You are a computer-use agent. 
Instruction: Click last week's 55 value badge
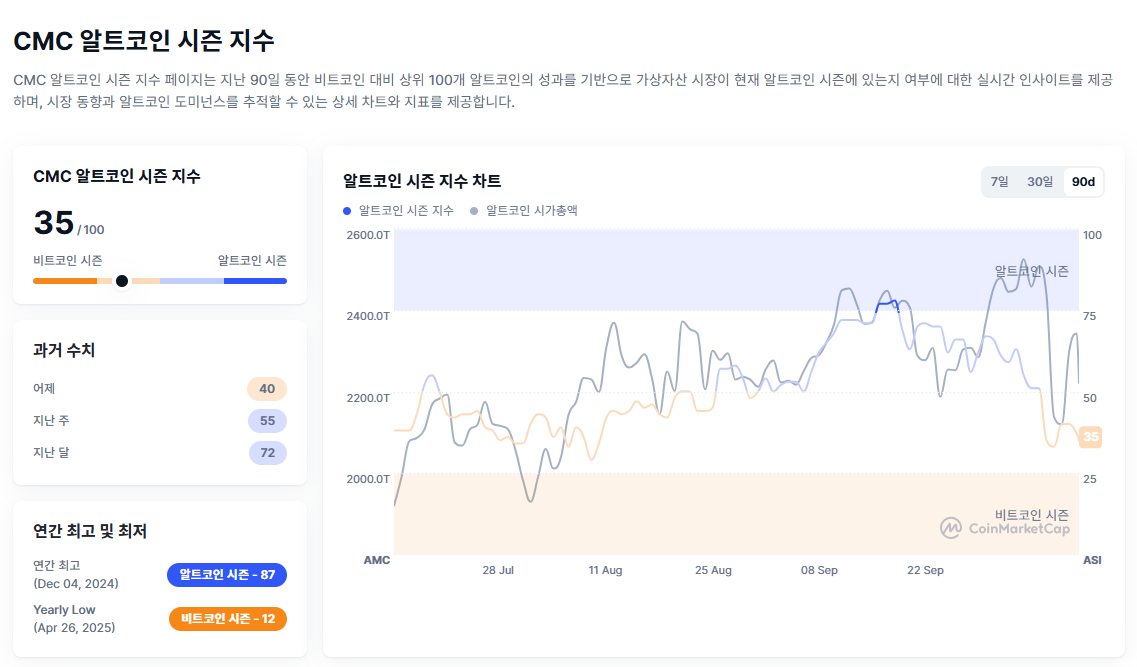pos(267,421)
